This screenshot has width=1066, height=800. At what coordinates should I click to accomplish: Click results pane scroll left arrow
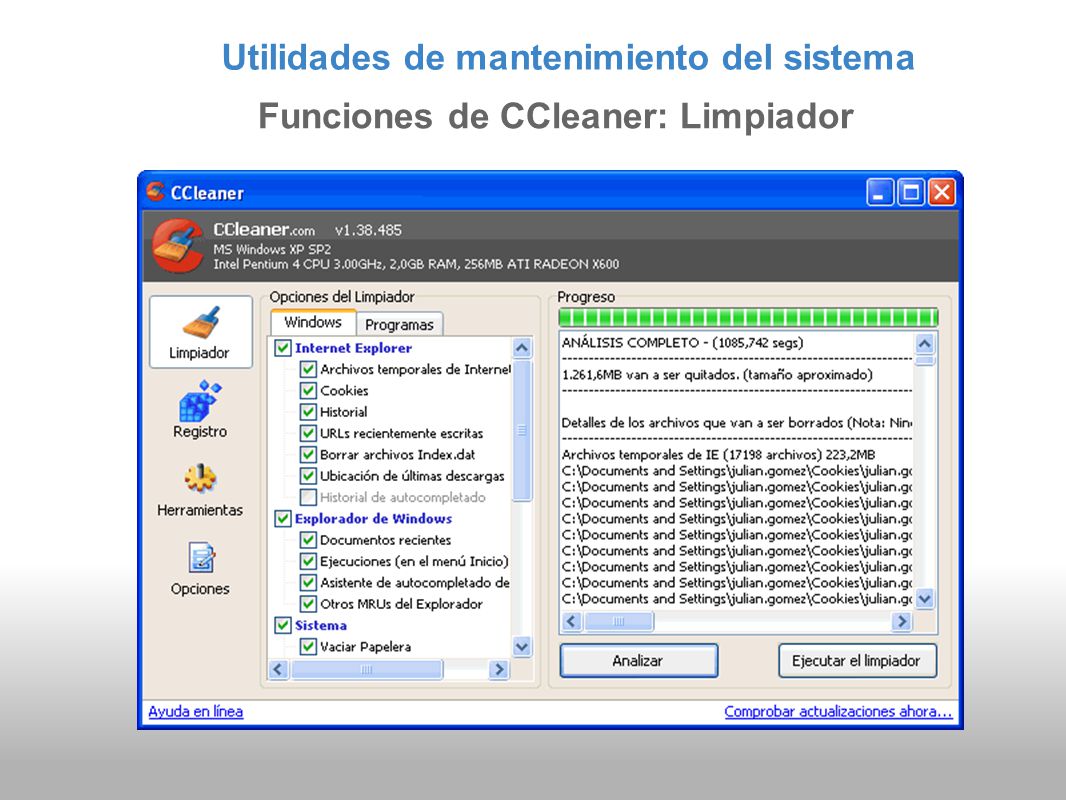[x=571, y=621]
